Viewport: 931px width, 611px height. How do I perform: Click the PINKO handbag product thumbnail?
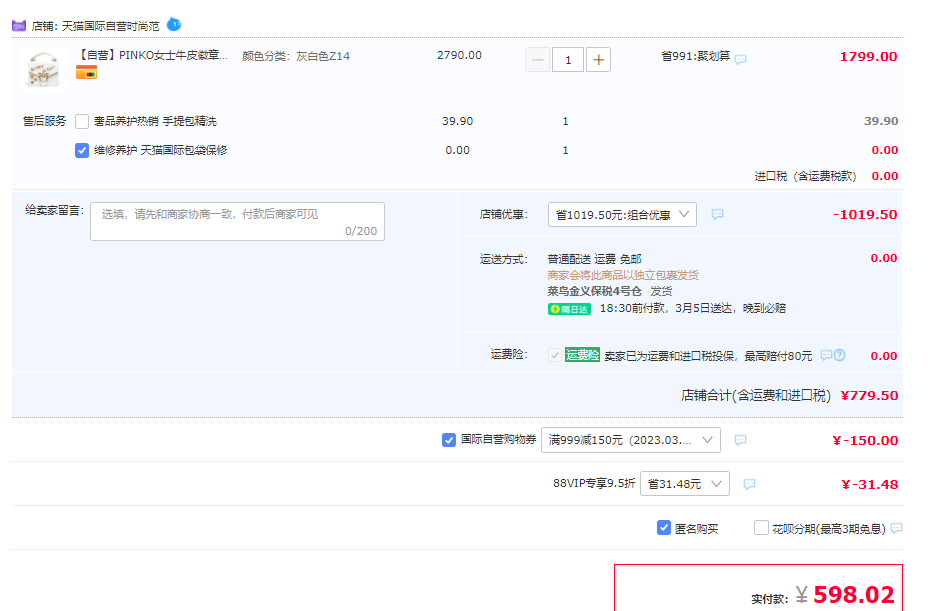[43, 69]
